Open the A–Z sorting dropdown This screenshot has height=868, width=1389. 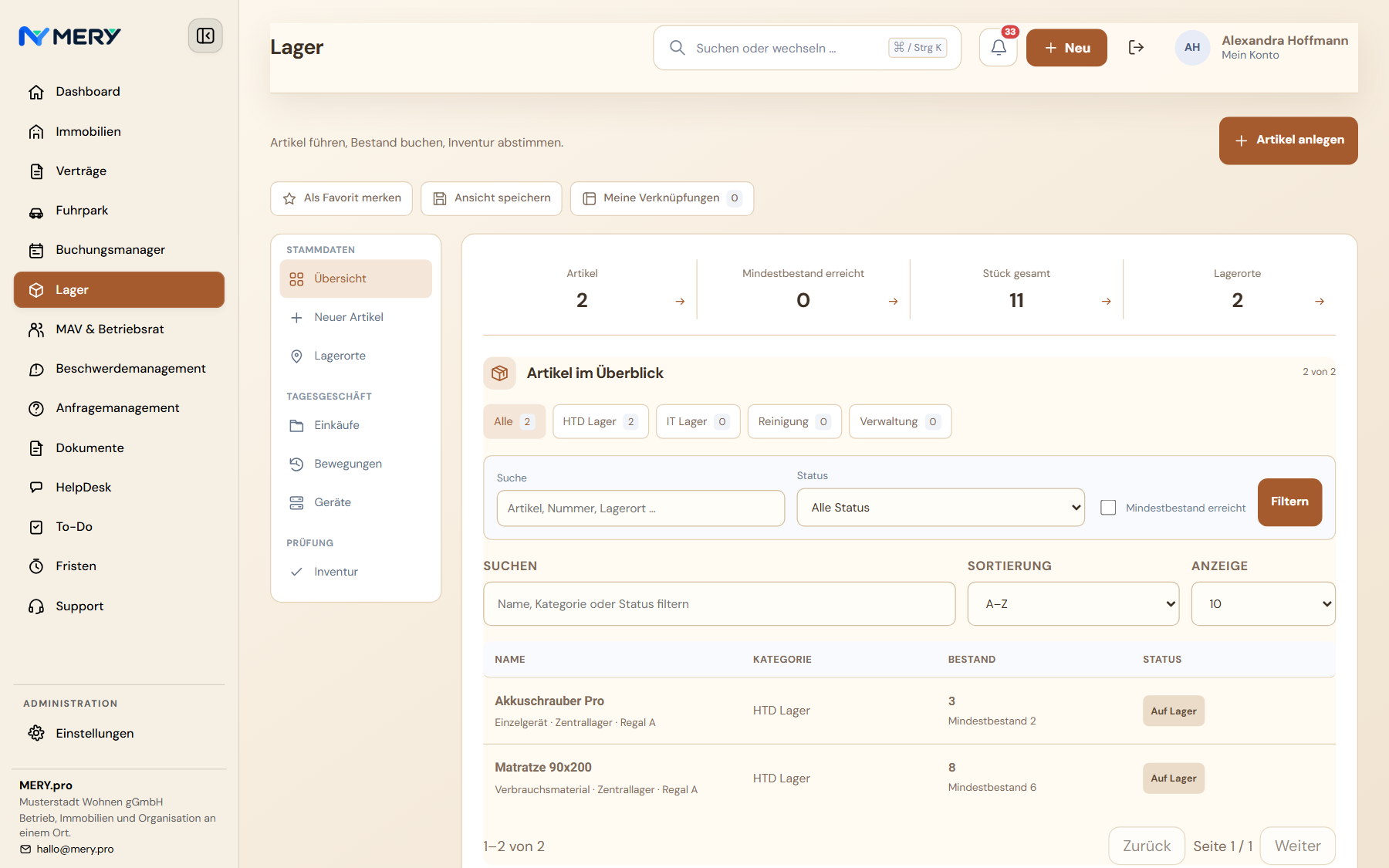[x=1073, y=604]
